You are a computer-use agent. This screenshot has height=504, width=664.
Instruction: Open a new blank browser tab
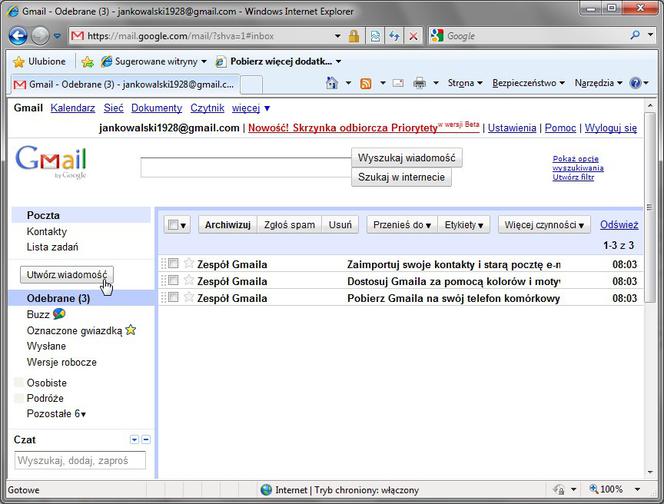[x=252, y=85]
